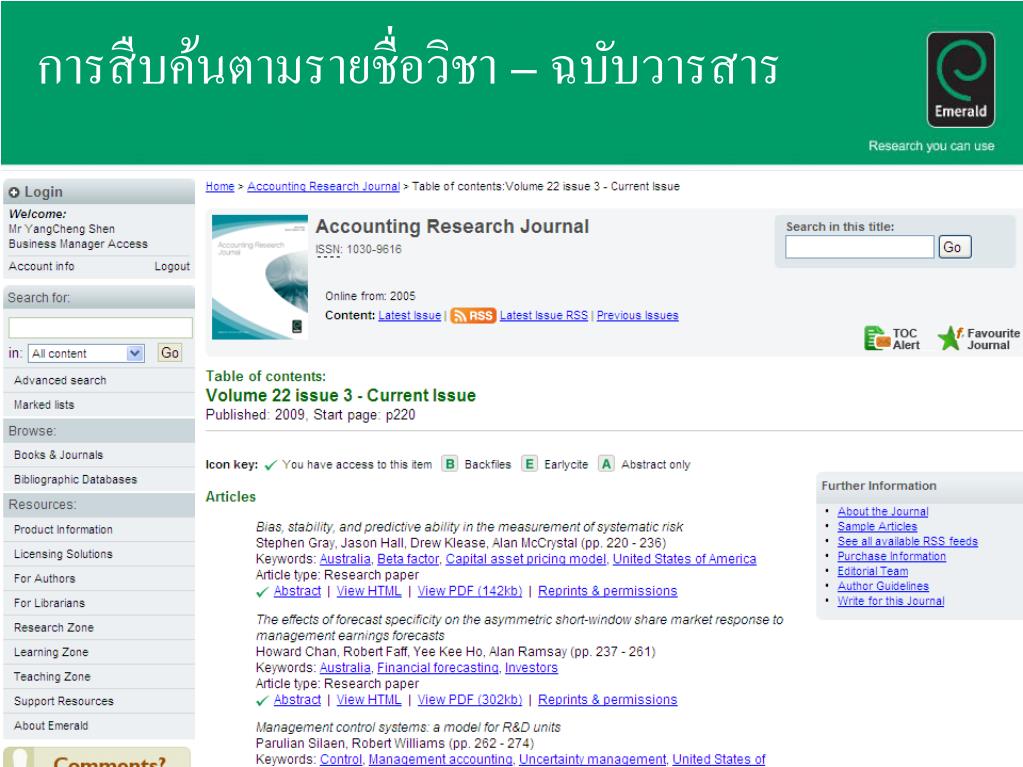Image resolution: width=1023 pixels, height=767 pixels.
Task: Click the Earlycite E icon in key
Action: pyautogui.click(x=529, y=464)
